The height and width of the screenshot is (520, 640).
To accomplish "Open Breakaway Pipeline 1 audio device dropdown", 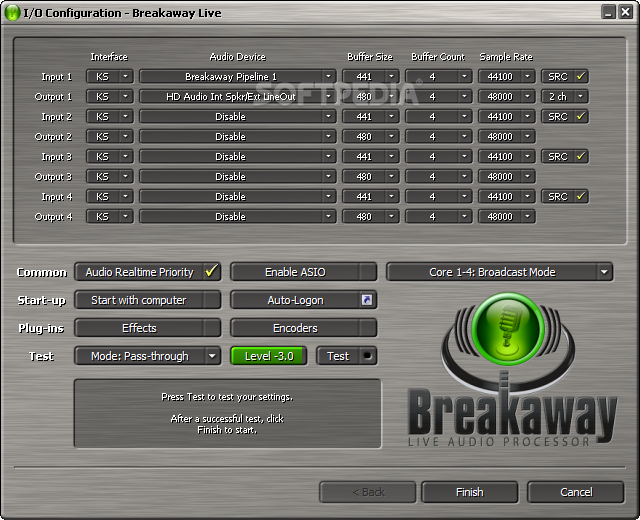I will point(238,76).
